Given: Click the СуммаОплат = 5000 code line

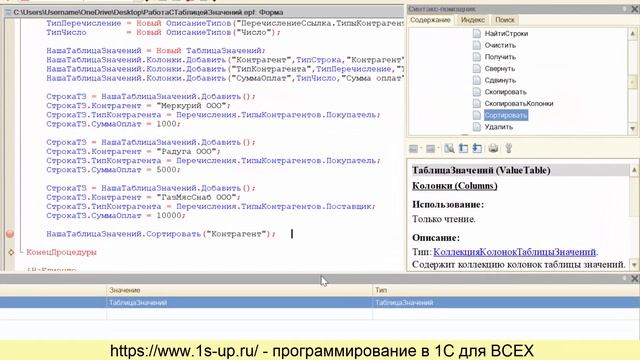Looking at the screenshot, I should (113, 170).
